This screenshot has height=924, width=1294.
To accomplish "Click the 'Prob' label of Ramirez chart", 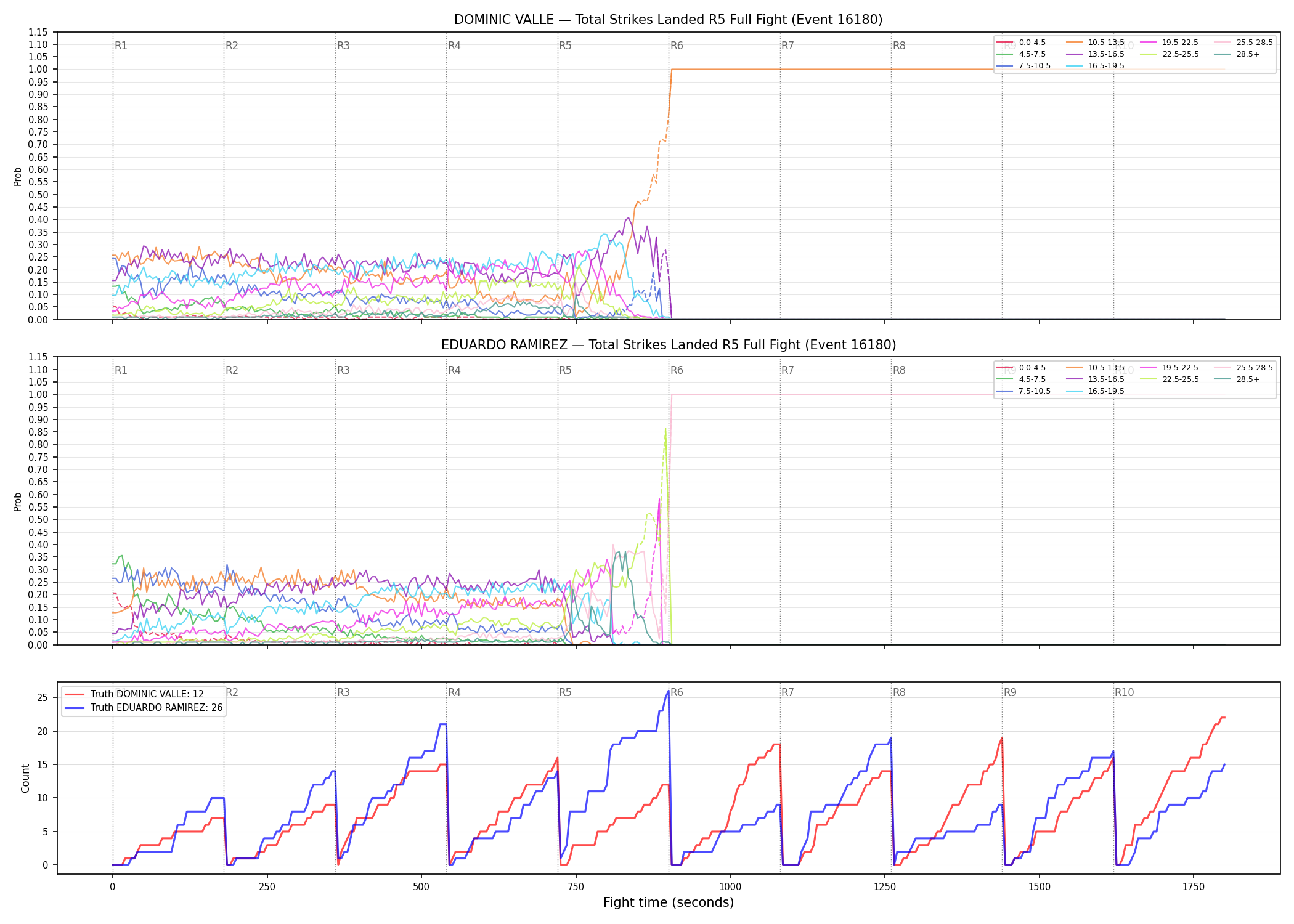I will (x=18, y=501).
